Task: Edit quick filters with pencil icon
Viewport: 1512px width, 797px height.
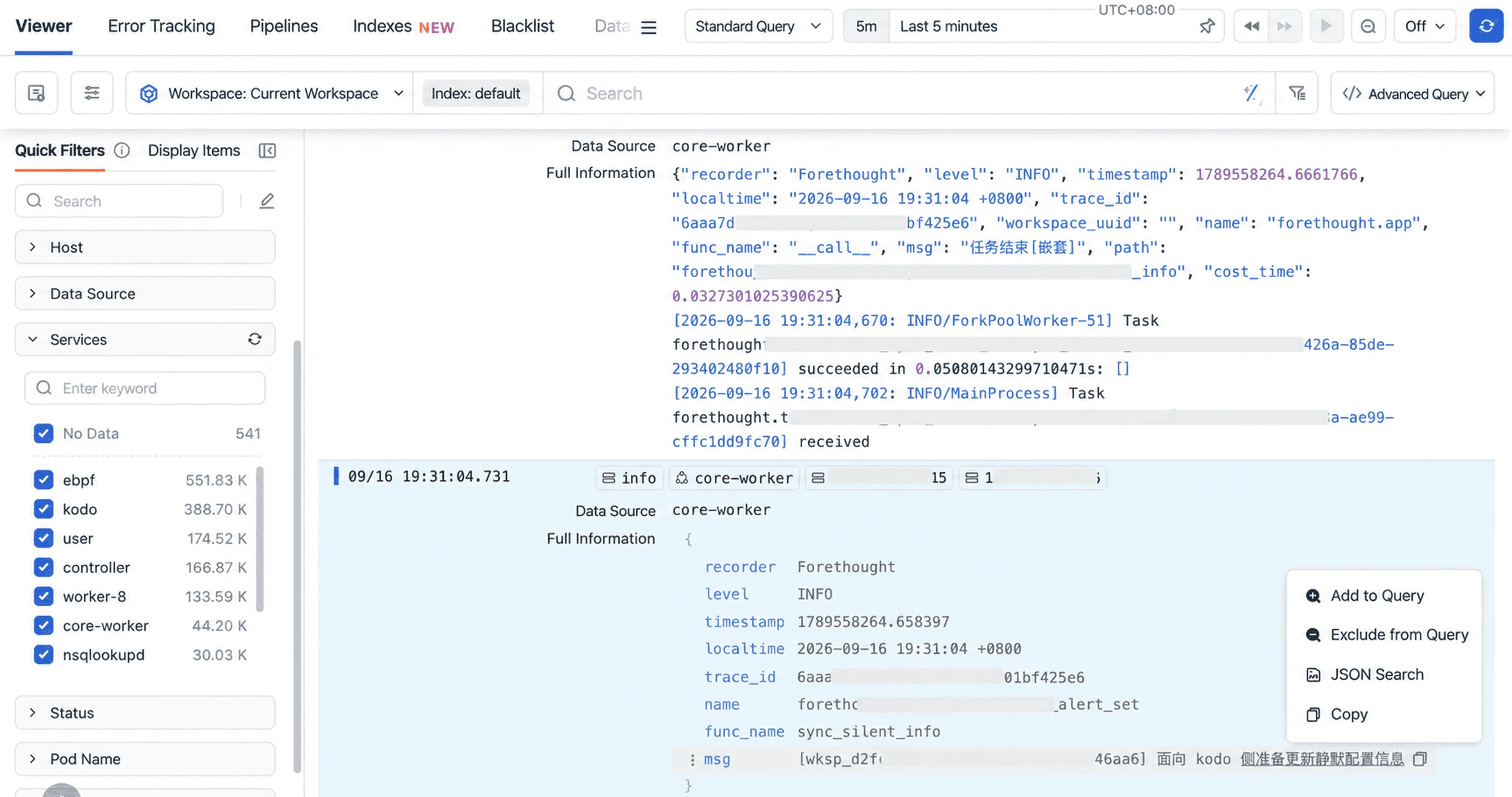Action: (x=267, y=200)
